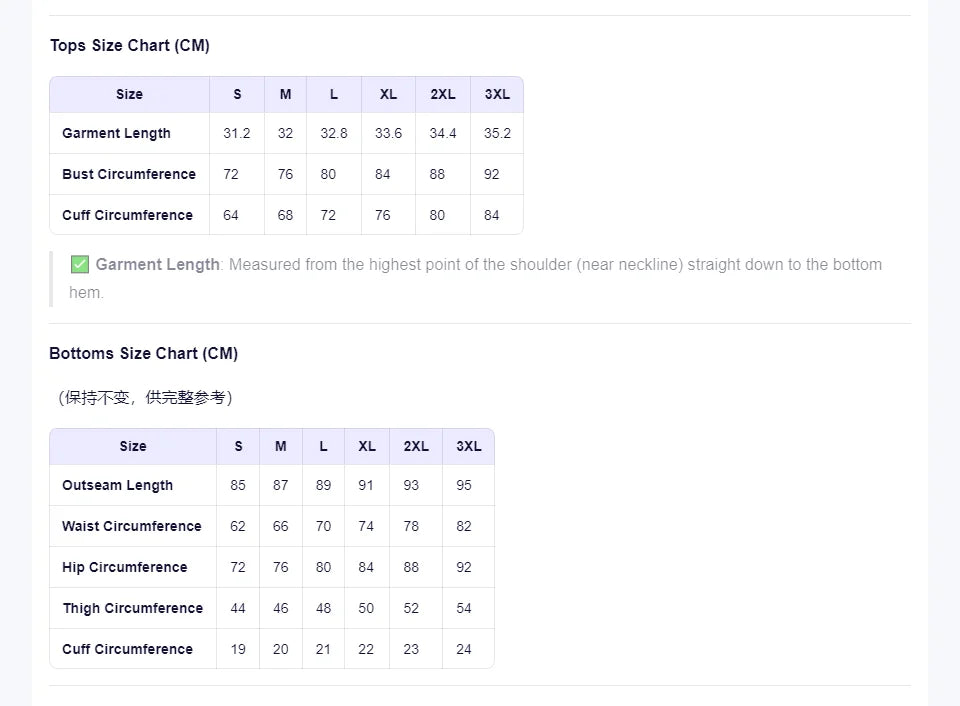The image size is (960, 706).
Task: Click Cuff Circumference label in bottoms table
Action: click(127, 649)
